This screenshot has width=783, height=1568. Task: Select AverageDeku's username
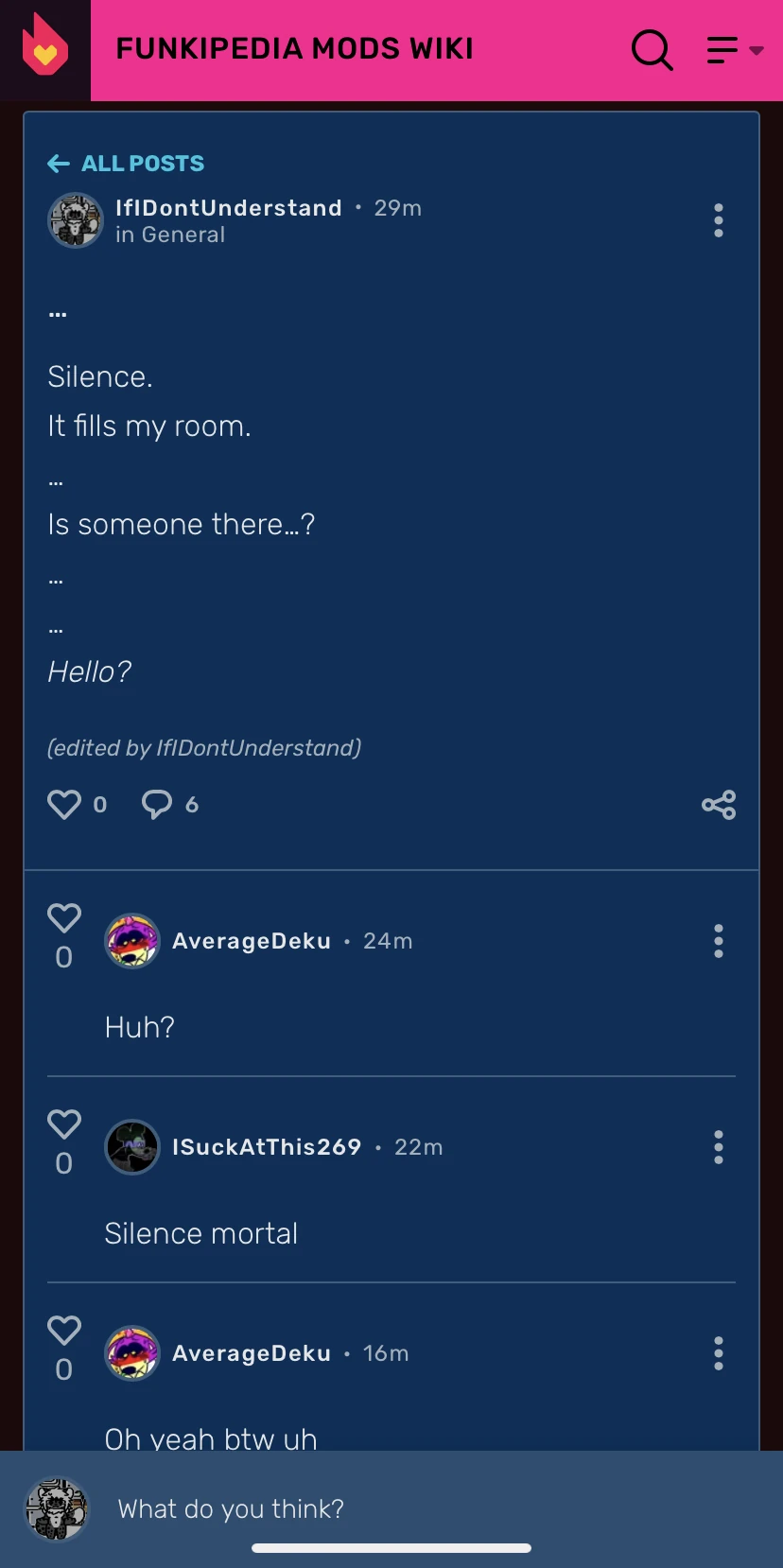click(x=252, y=941)
